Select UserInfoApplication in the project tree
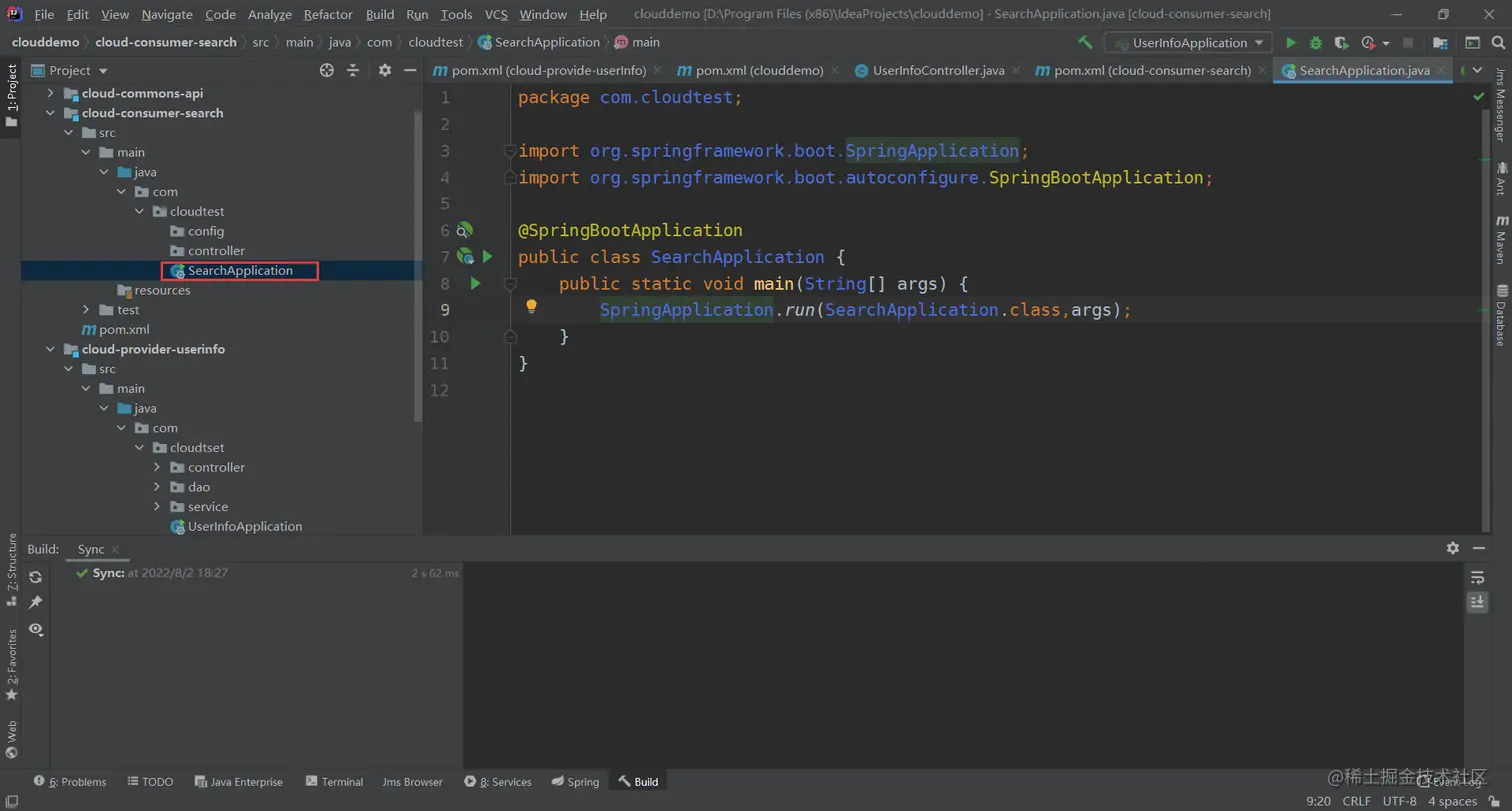Image resolution: width=1512 pixels, height=811 pixels. pyautogui.click(x=244, y=526)
